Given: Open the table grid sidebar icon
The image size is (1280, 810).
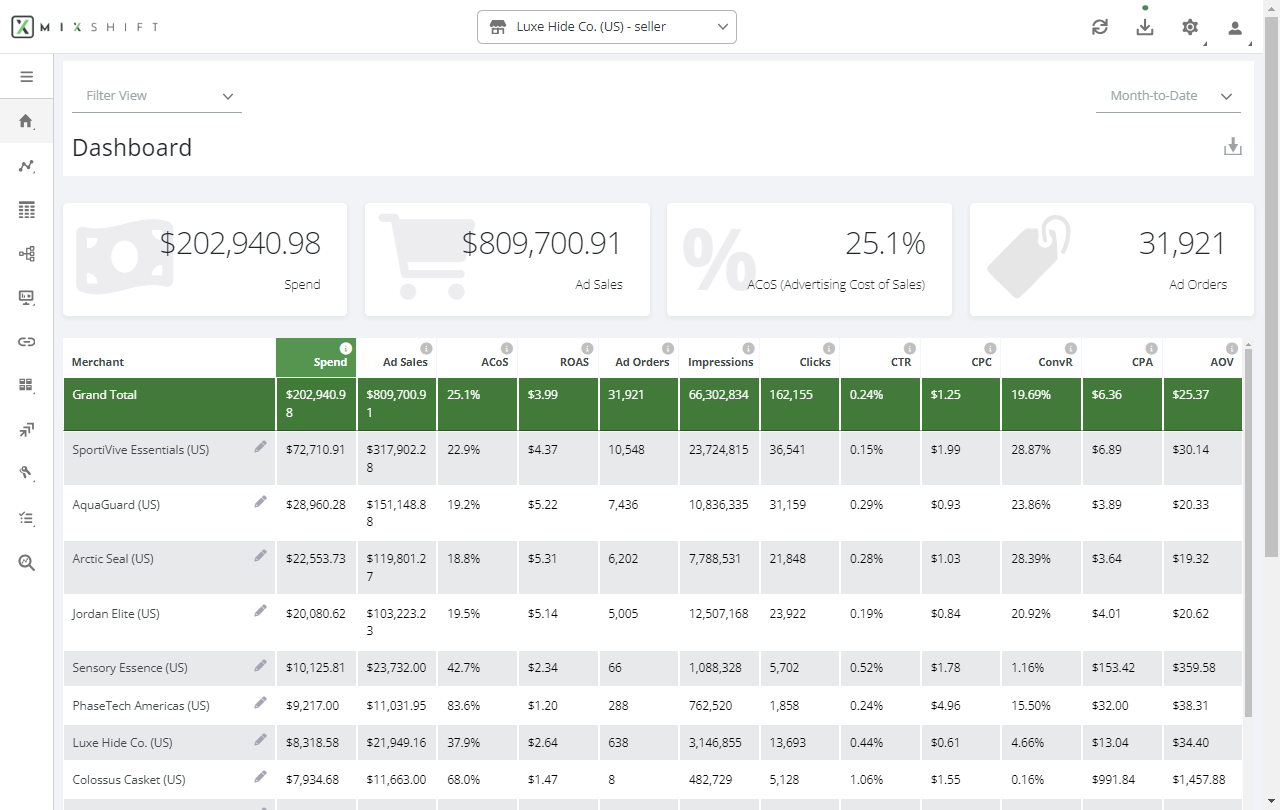Looking at the screenshot, I should click(x=26, y=210).
